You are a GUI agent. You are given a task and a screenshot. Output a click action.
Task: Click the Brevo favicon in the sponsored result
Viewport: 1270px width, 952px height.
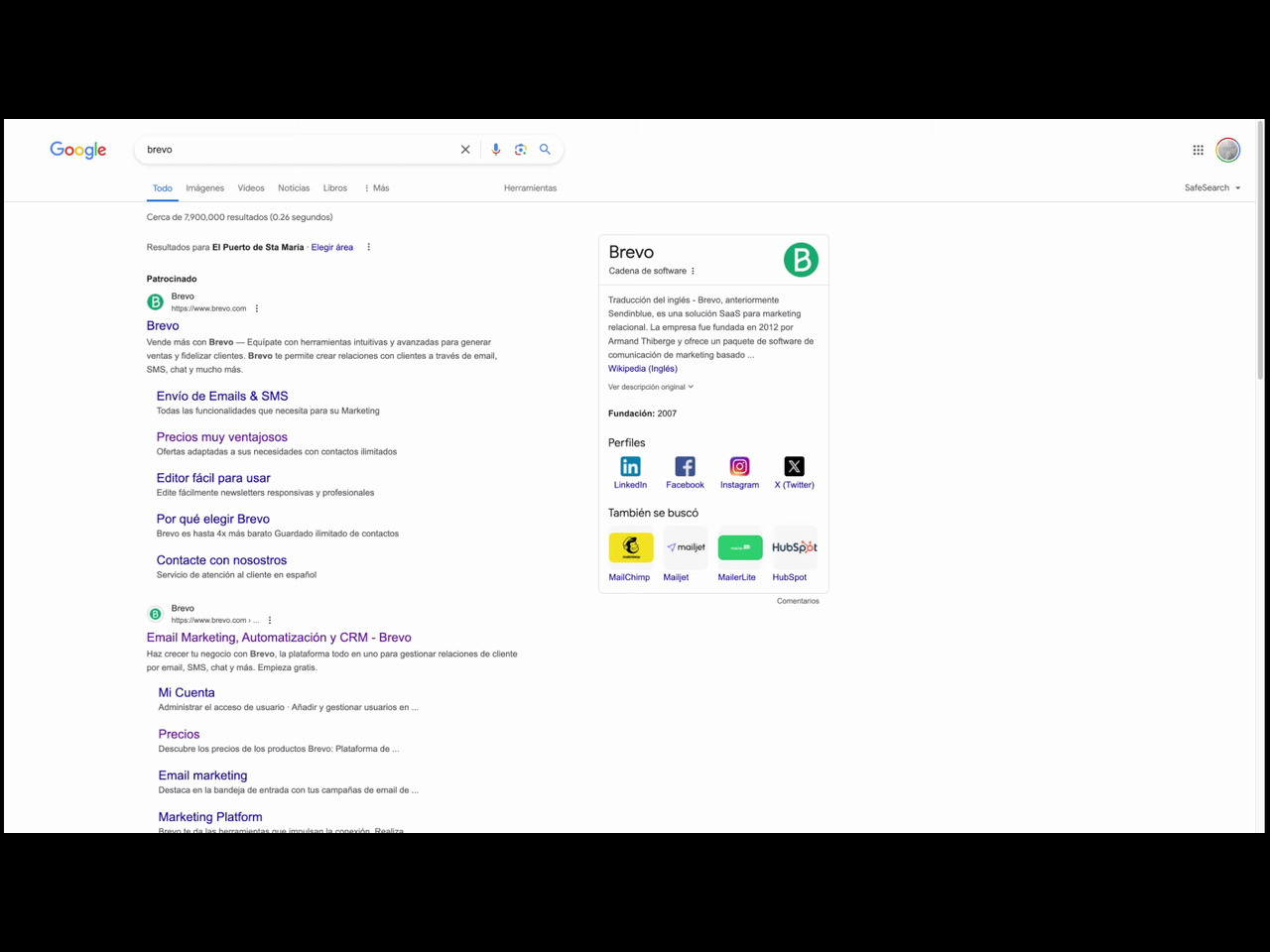(155, 302)
